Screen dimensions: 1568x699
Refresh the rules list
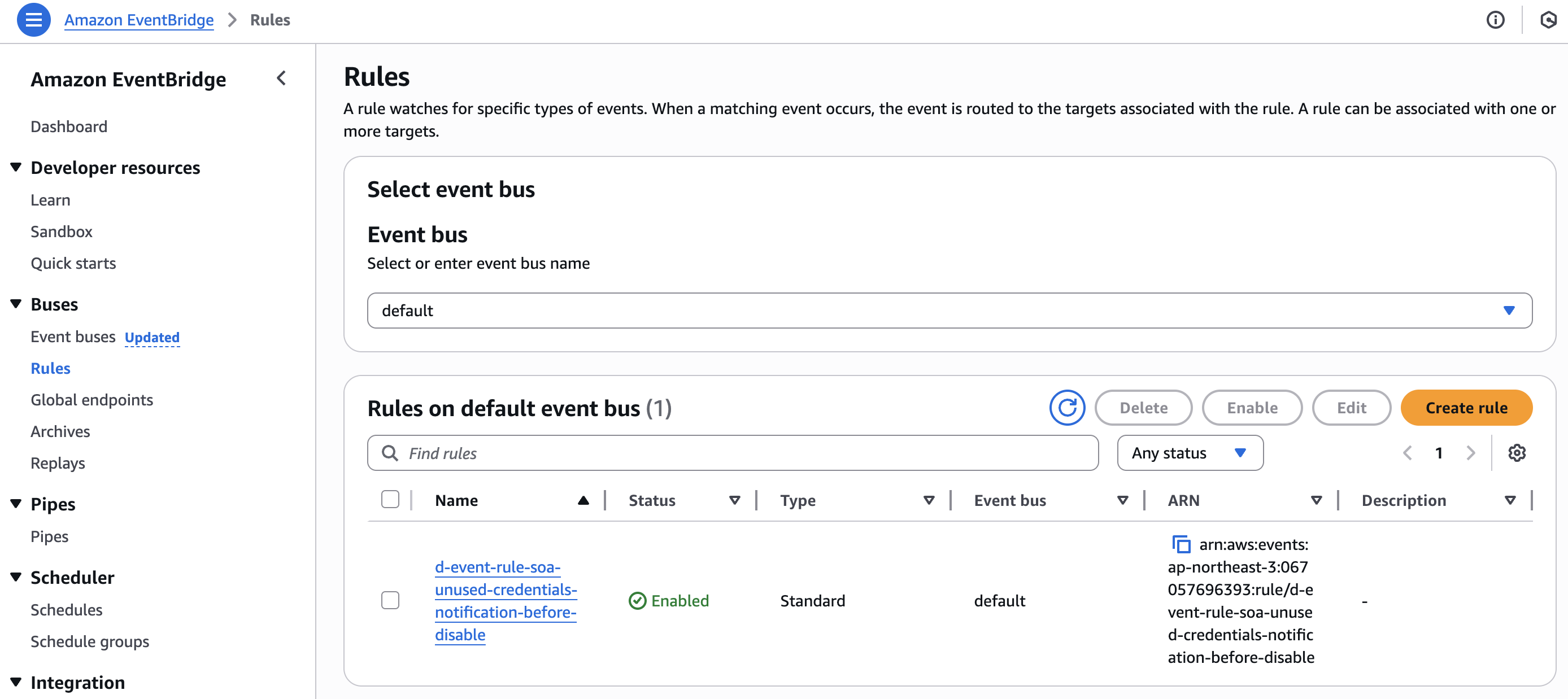tap(1066, 408)
